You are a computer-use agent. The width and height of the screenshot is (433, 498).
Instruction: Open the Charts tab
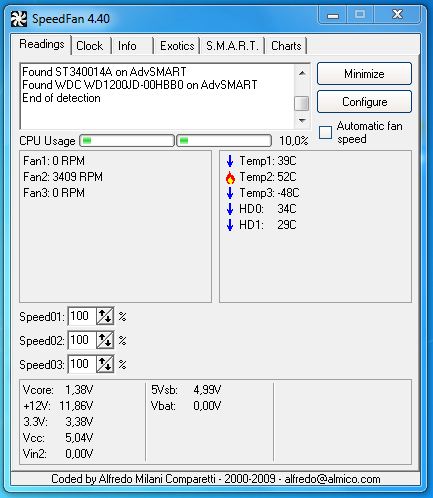point(286,46)
